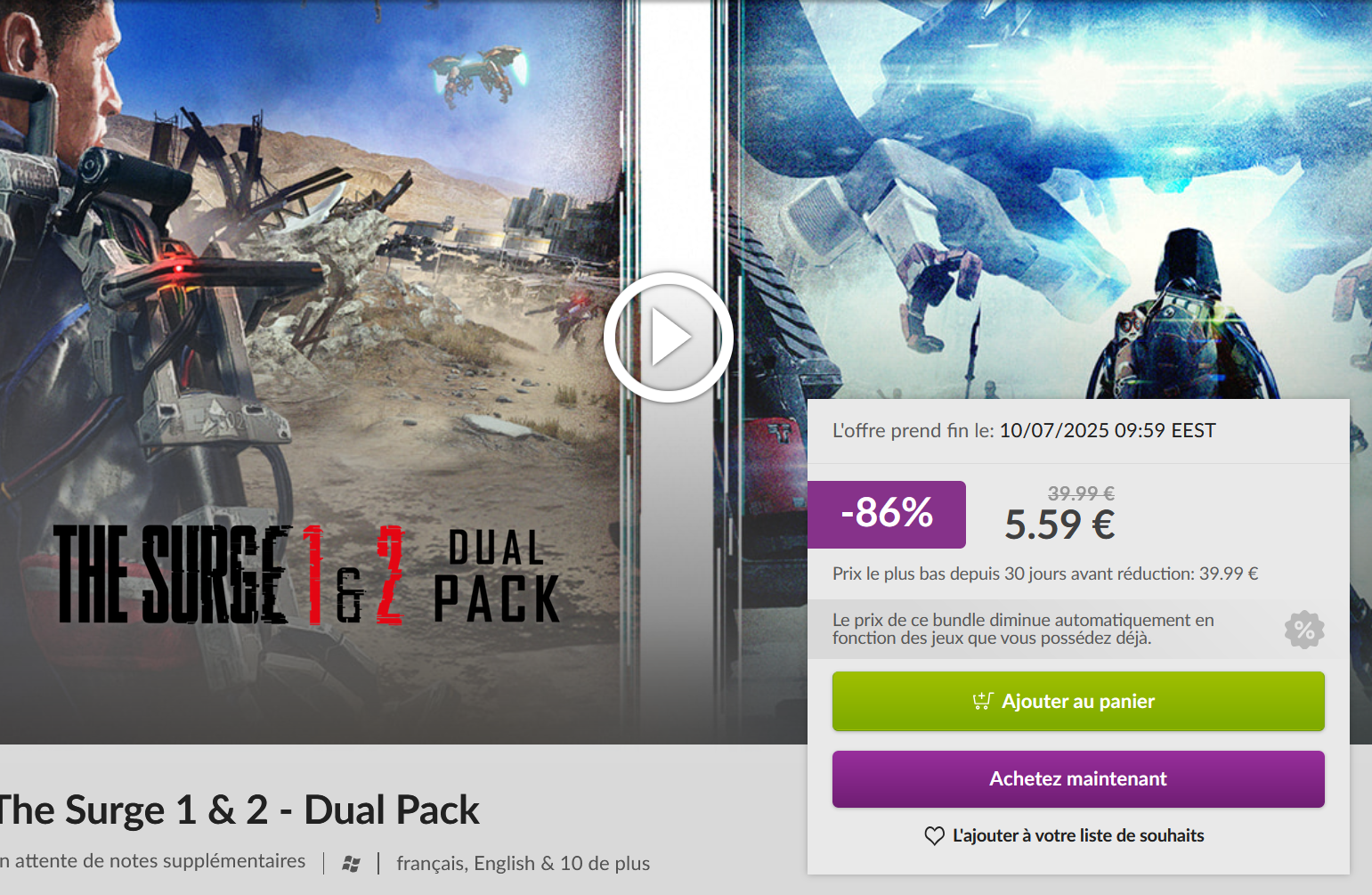Click the offer end date 10/07/2025

pos(1054,431)
